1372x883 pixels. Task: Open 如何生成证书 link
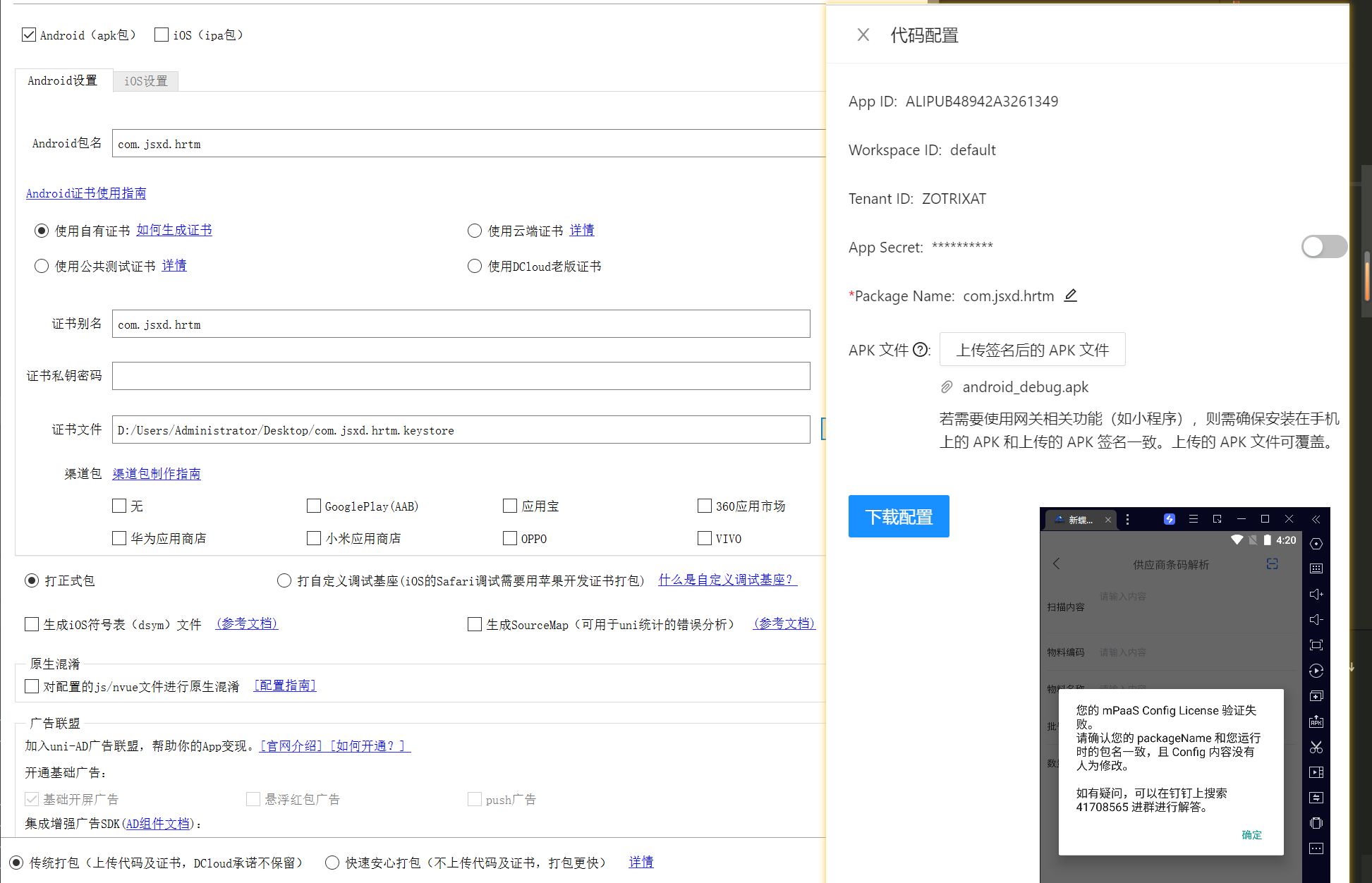(174, 230)
